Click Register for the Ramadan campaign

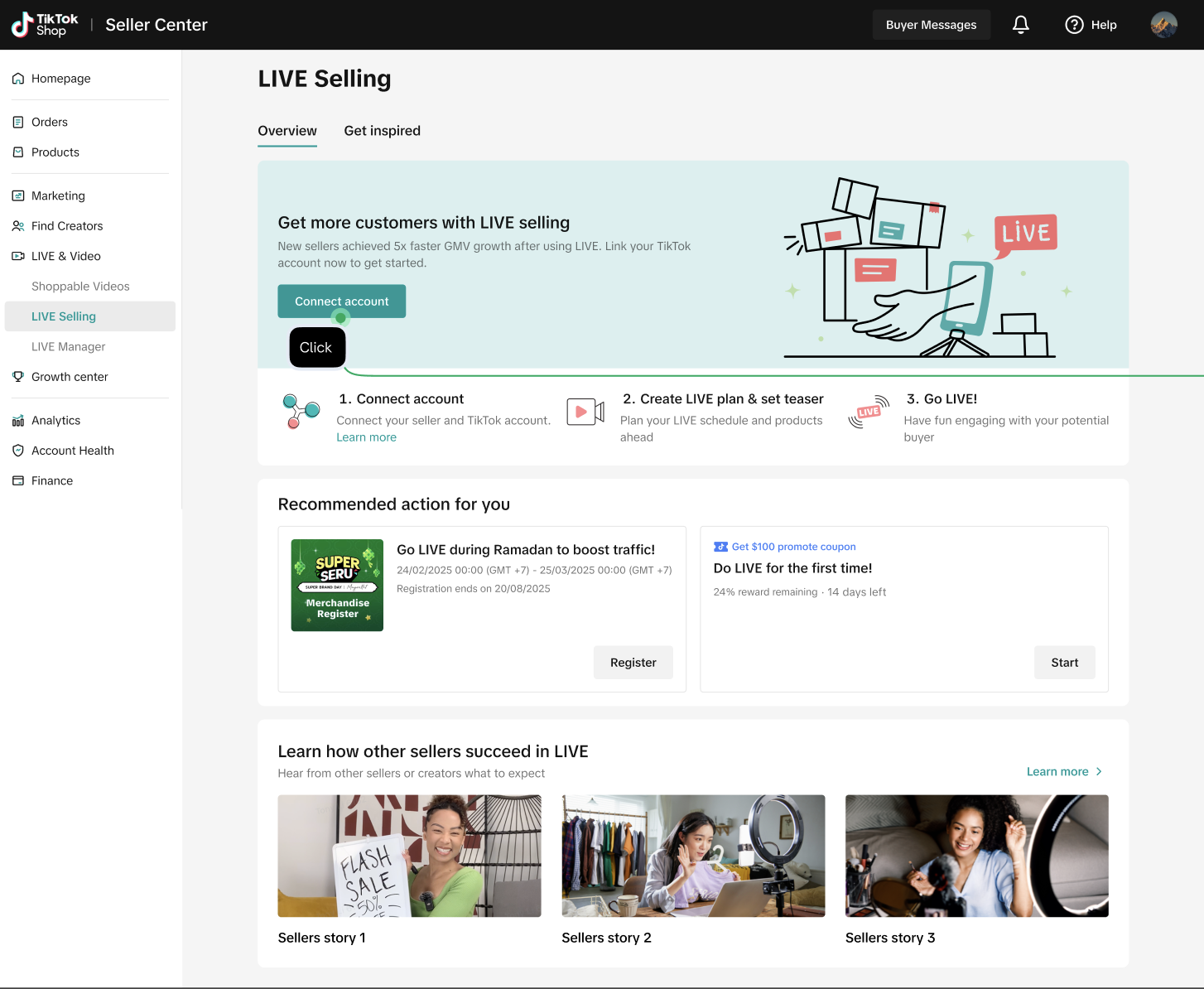point(633,663)
